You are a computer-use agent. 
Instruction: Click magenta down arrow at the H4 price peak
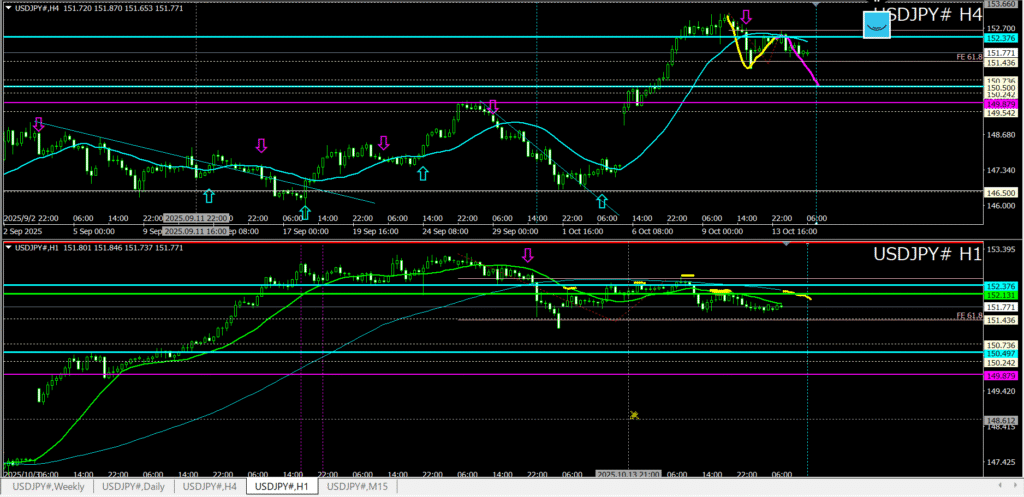coord(746,17)
